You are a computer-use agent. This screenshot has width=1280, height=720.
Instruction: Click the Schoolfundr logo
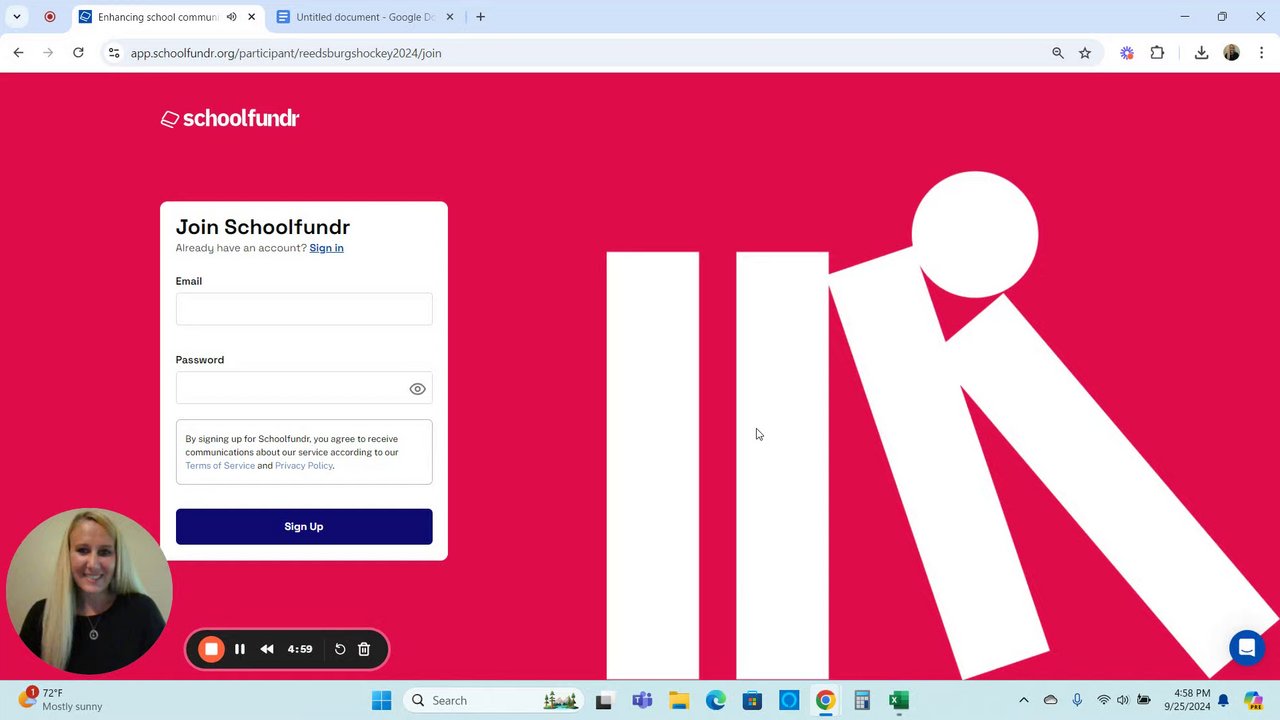tap(230, 118)
